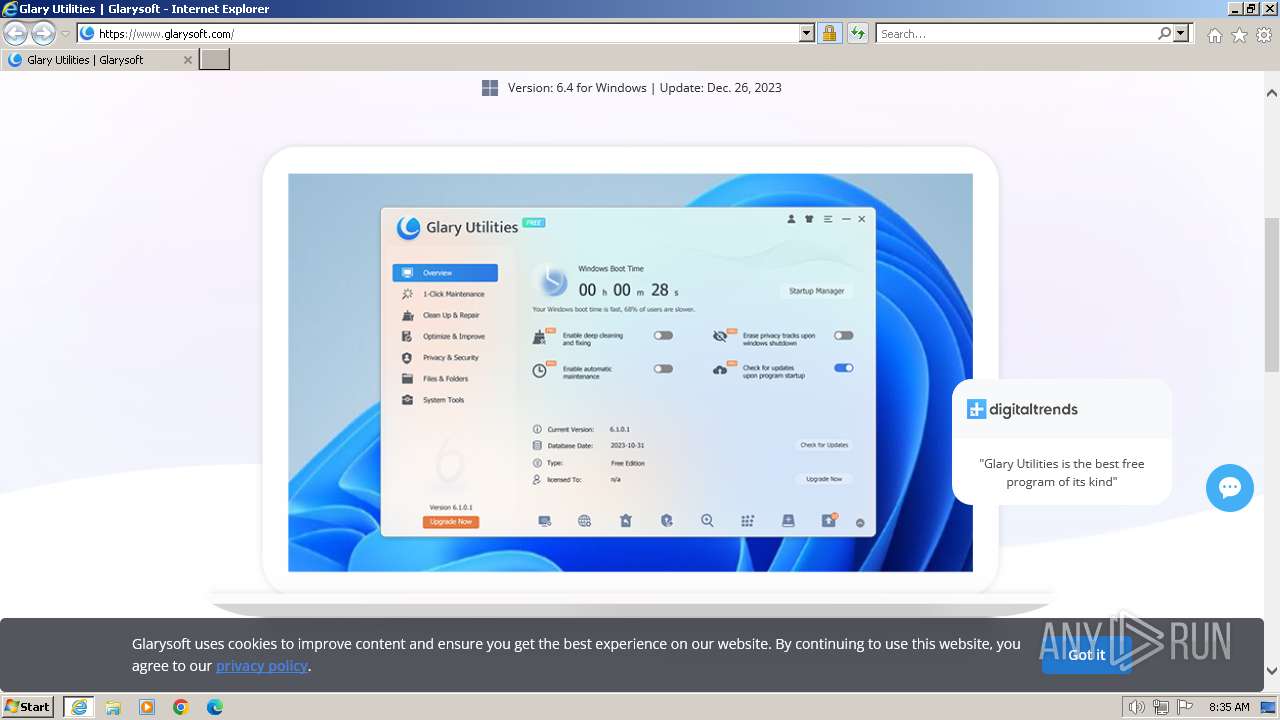The height and width of the screenshot is (720, 1280).
Task: Click the update arrow icon with badge
Action: (829, 520)
